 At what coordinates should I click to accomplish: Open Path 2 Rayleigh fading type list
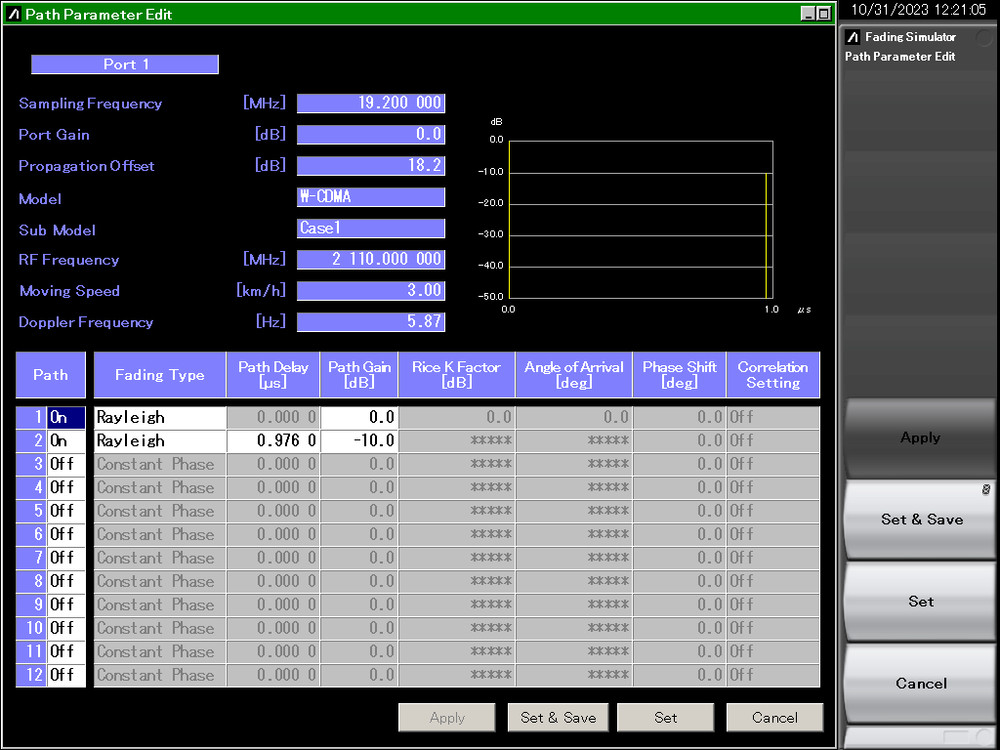point(160,441)
